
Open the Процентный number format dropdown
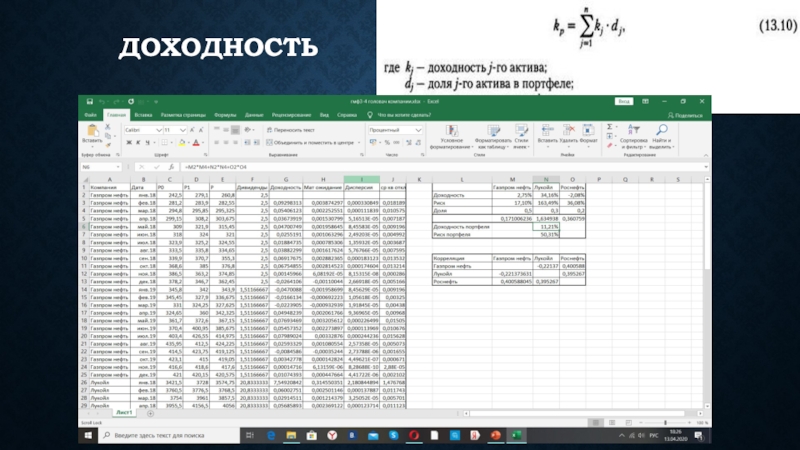click(x=418, y=130)
